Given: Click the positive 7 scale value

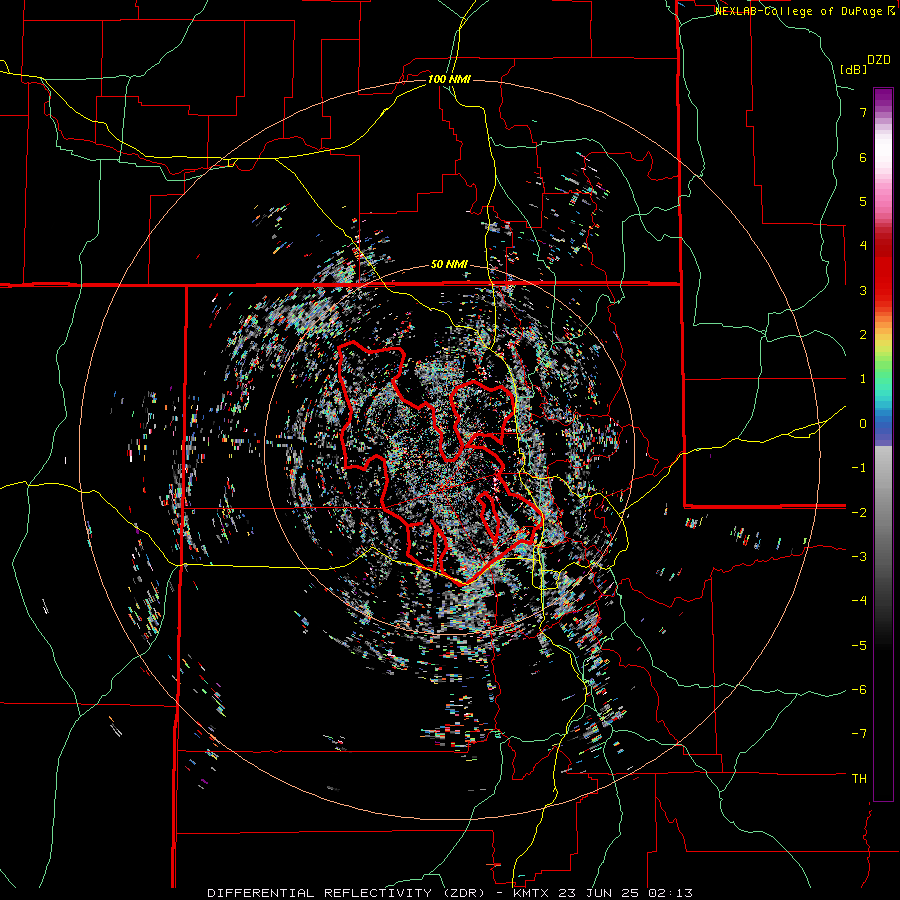Looking at the screenshot, I should pyautogui.click(x=863, y=112).
